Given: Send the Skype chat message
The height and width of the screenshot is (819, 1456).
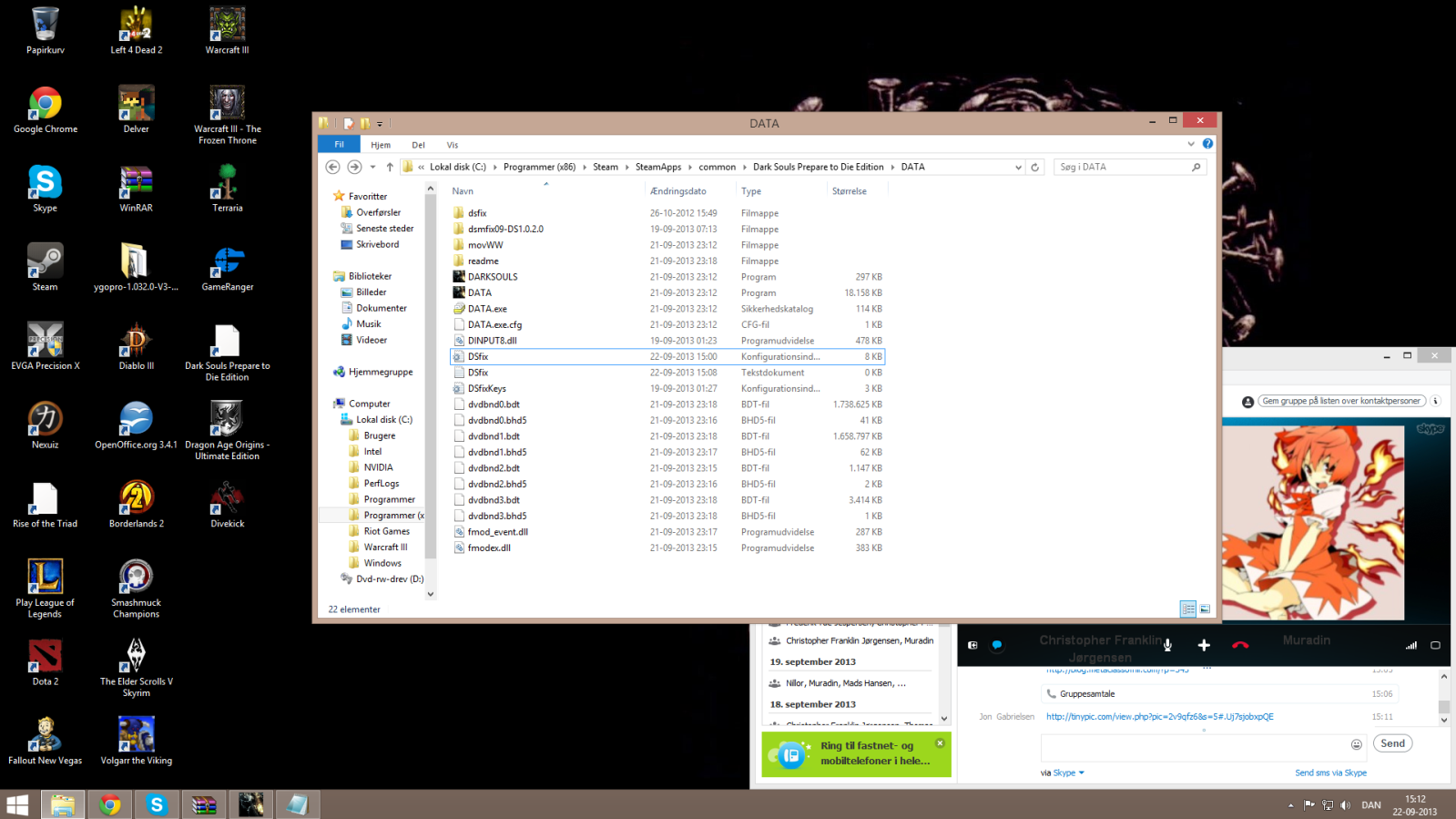Looking at the screenshot, I should (1392, 743).
